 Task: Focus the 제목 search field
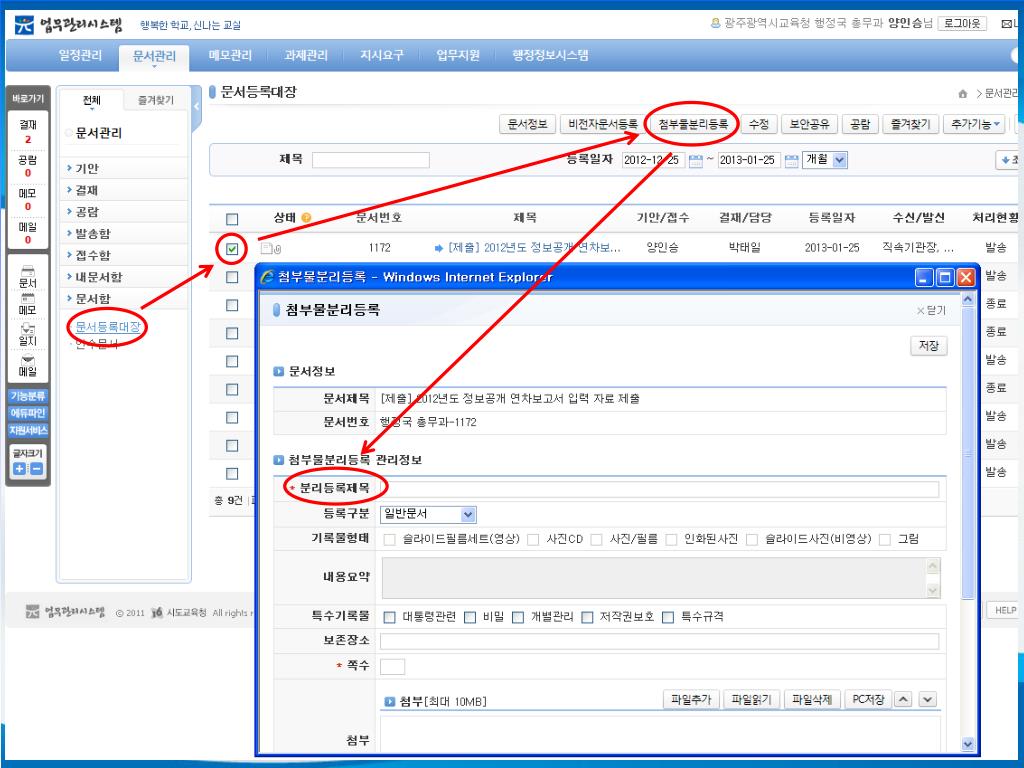click(x=371, y=160)
